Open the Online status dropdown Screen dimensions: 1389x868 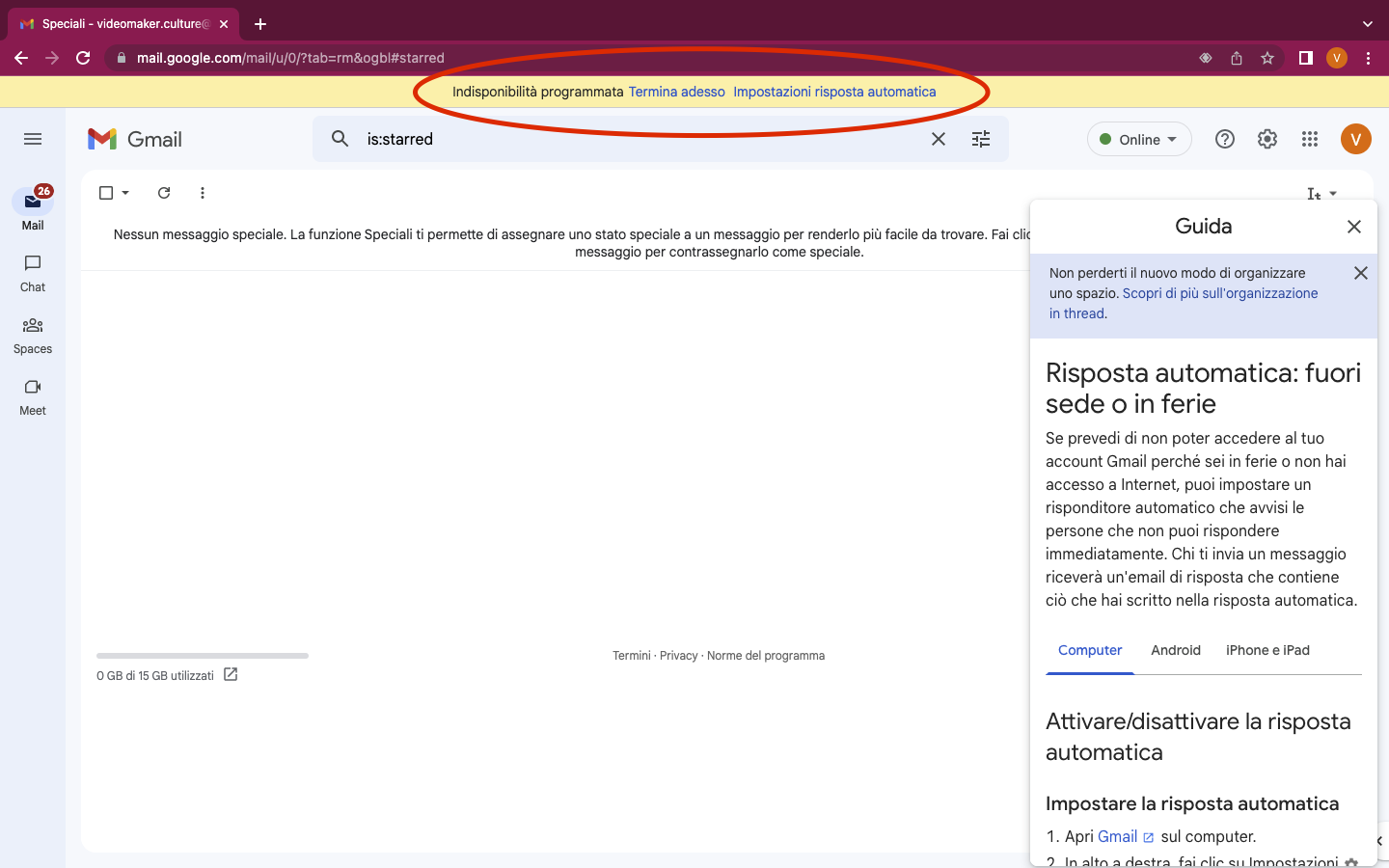pos(1139,139)
